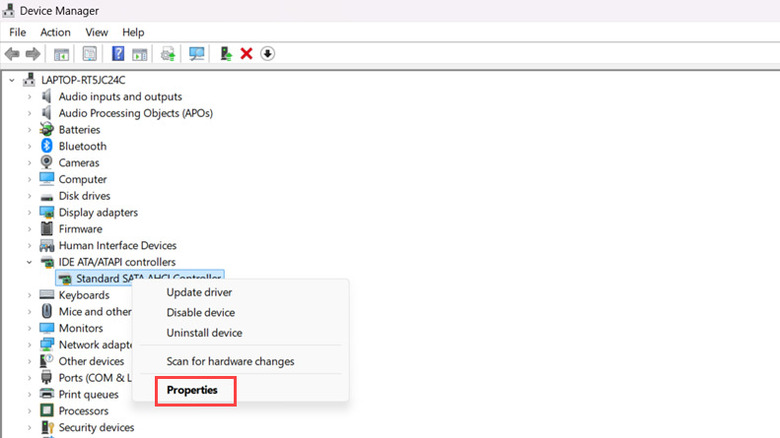The image size is (780, 438).
Task: Click the Keyboards category icon
Action: (x=47, y=295)
